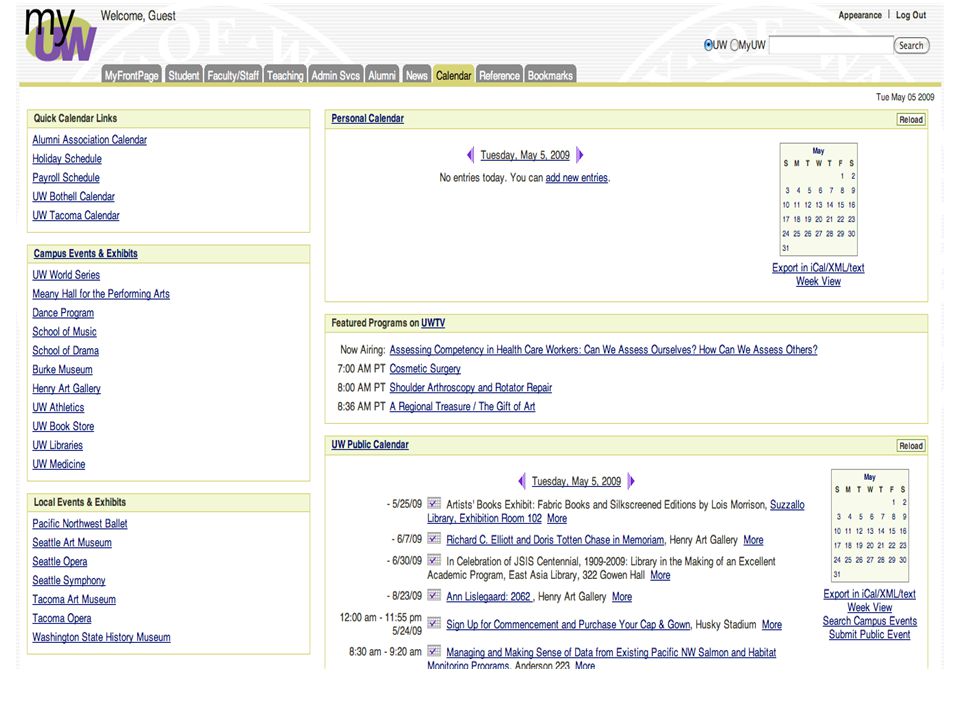Go to next day in Personal Calendar
960x720 pixels.
click(x=580, y=155)
